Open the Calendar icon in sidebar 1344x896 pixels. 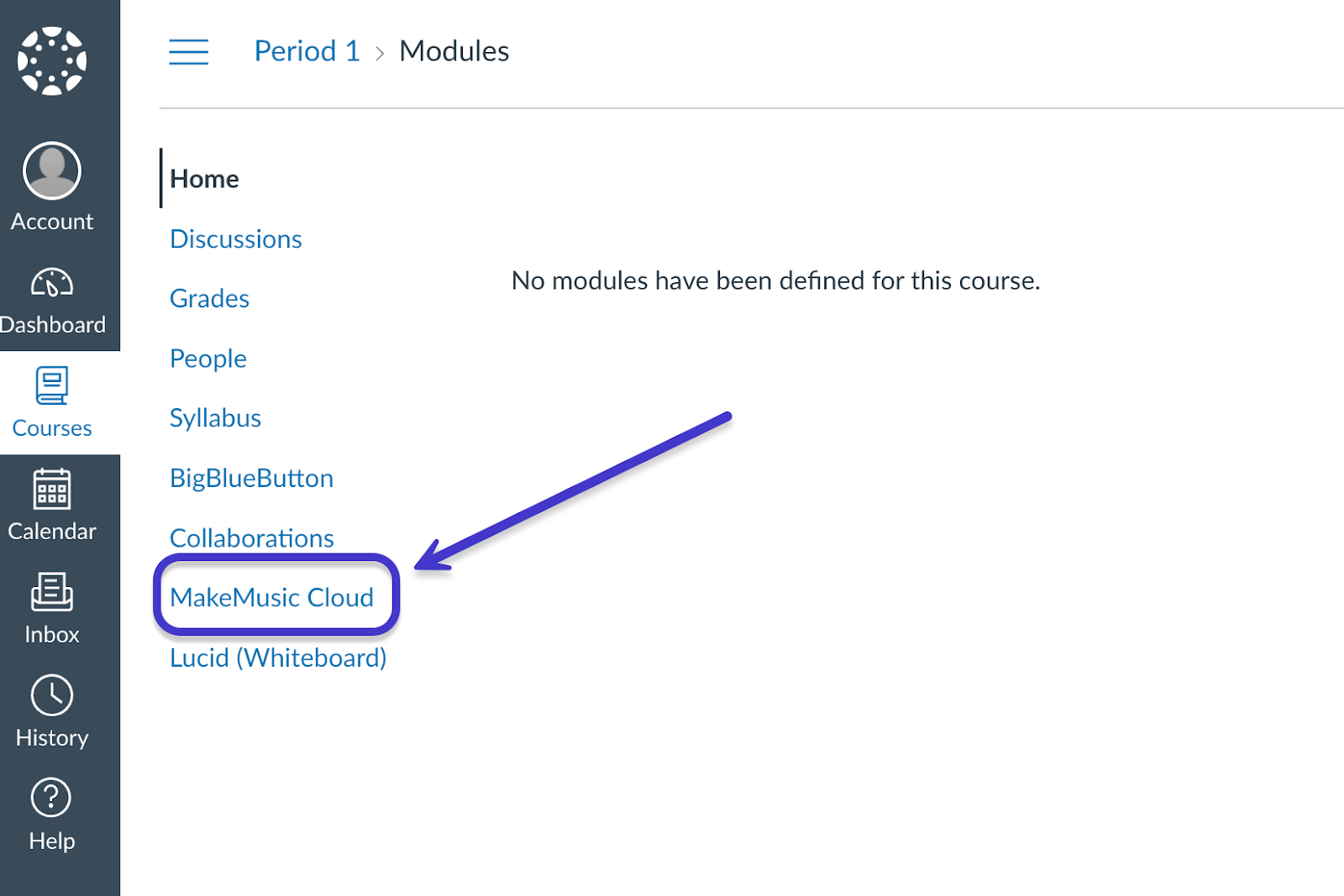pyautogui.click(x=51, y=491)
